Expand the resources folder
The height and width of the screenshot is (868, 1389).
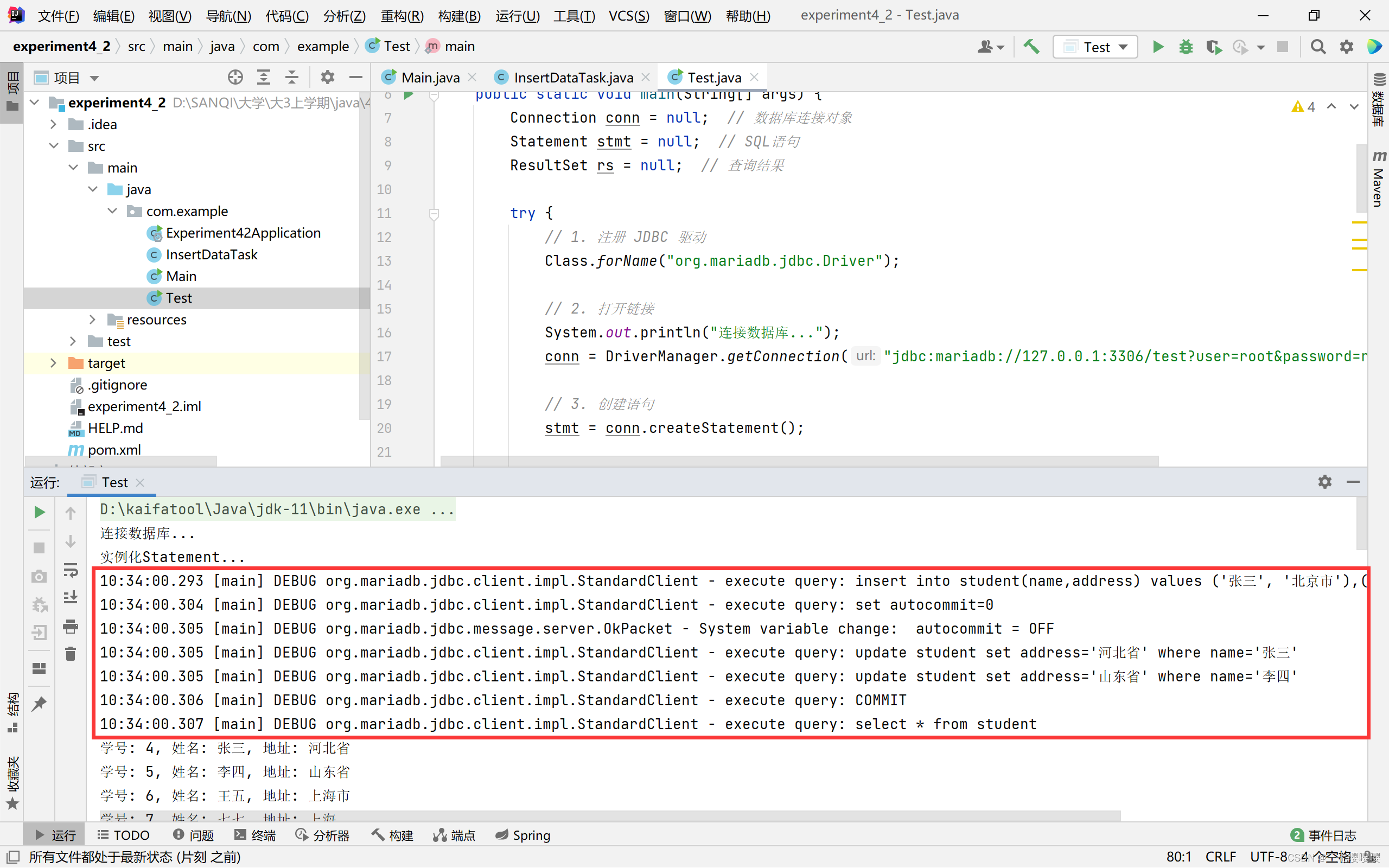click(92, 319)
